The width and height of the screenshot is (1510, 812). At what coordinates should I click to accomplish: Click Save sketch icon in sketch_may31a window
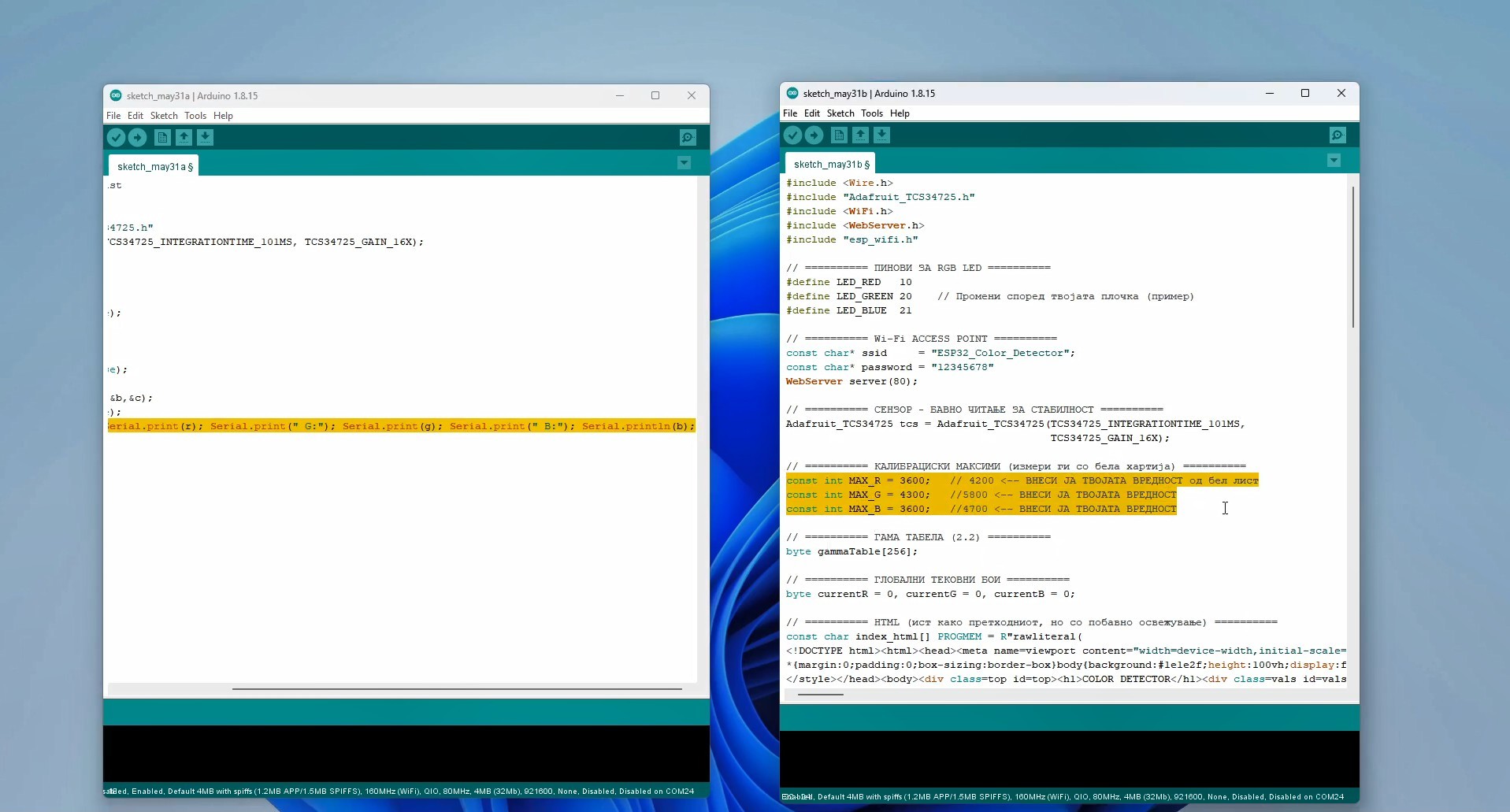(205, 138)
